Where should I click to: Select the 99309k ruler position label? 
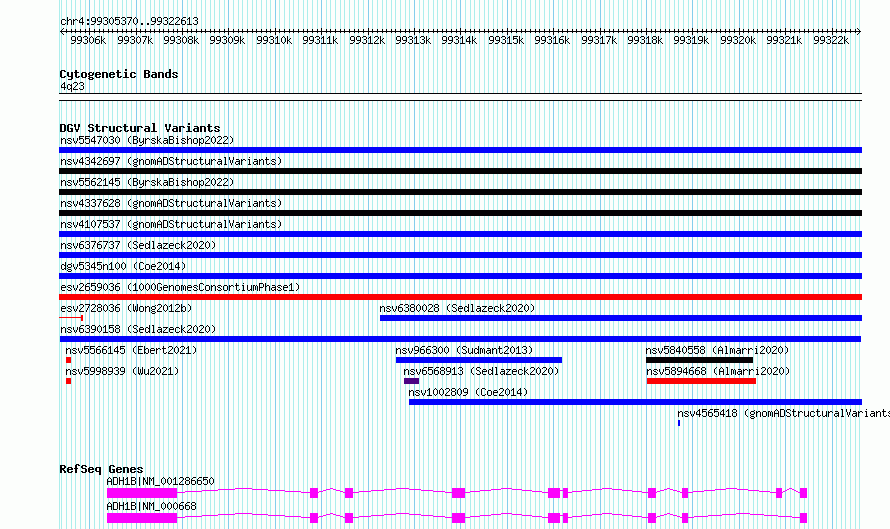(x=227, y=40)
